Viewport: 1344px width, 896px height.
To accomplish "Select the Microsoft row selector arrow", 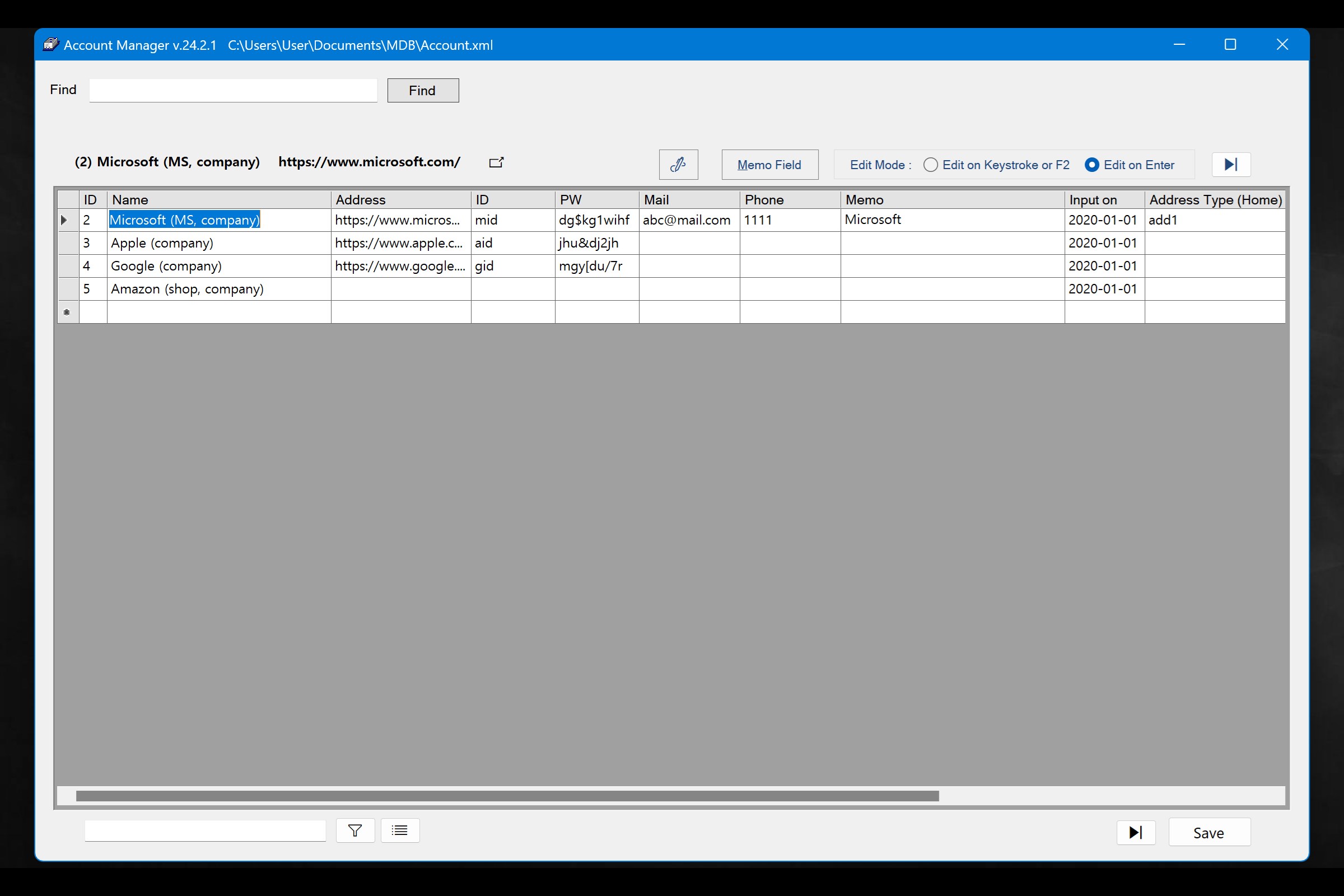I will (x=68, y=220).
